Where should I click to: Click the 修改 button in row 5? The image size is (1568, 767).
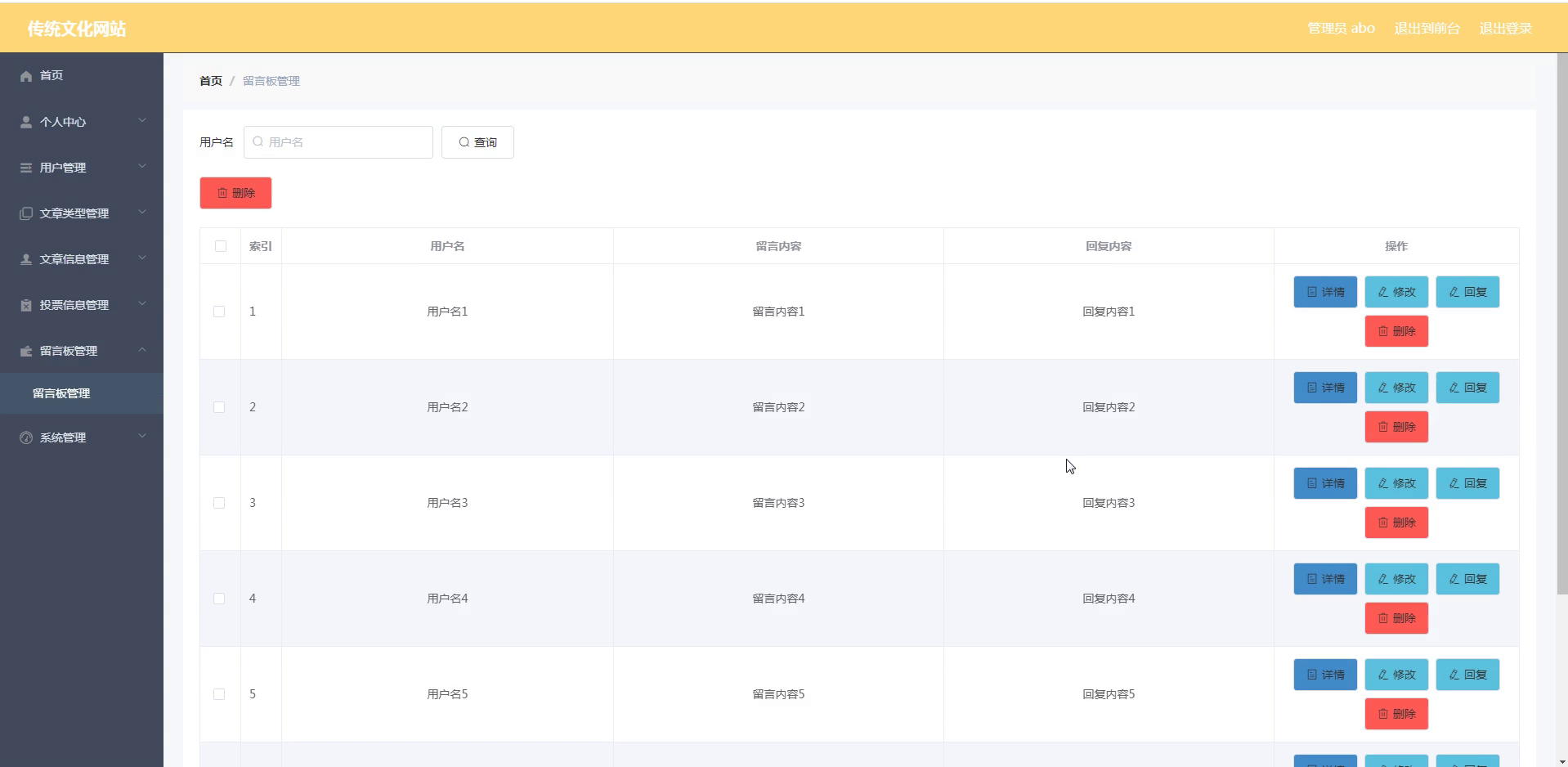pos(1396,675)
